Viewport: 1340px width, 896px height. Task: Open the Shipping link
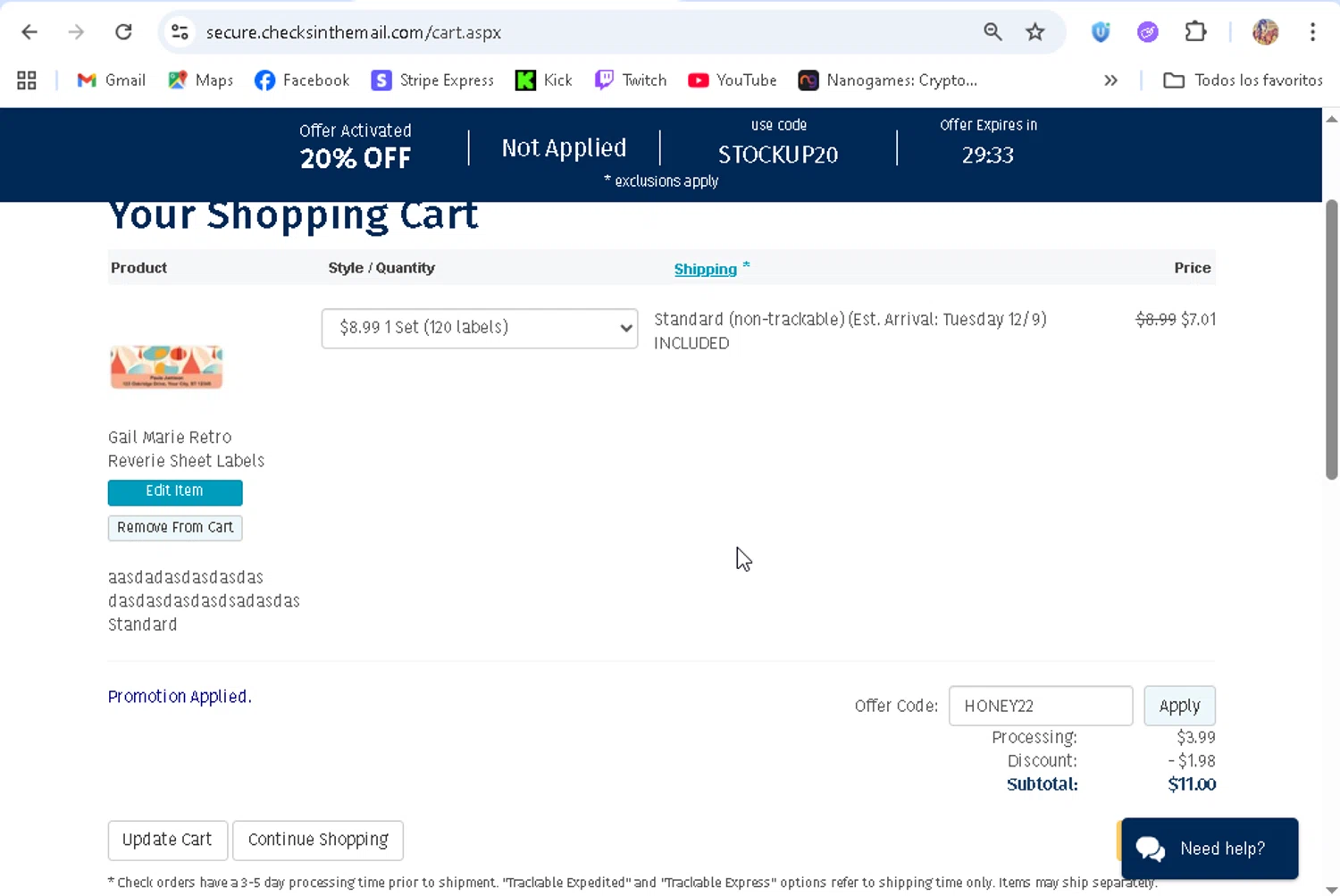705,269
